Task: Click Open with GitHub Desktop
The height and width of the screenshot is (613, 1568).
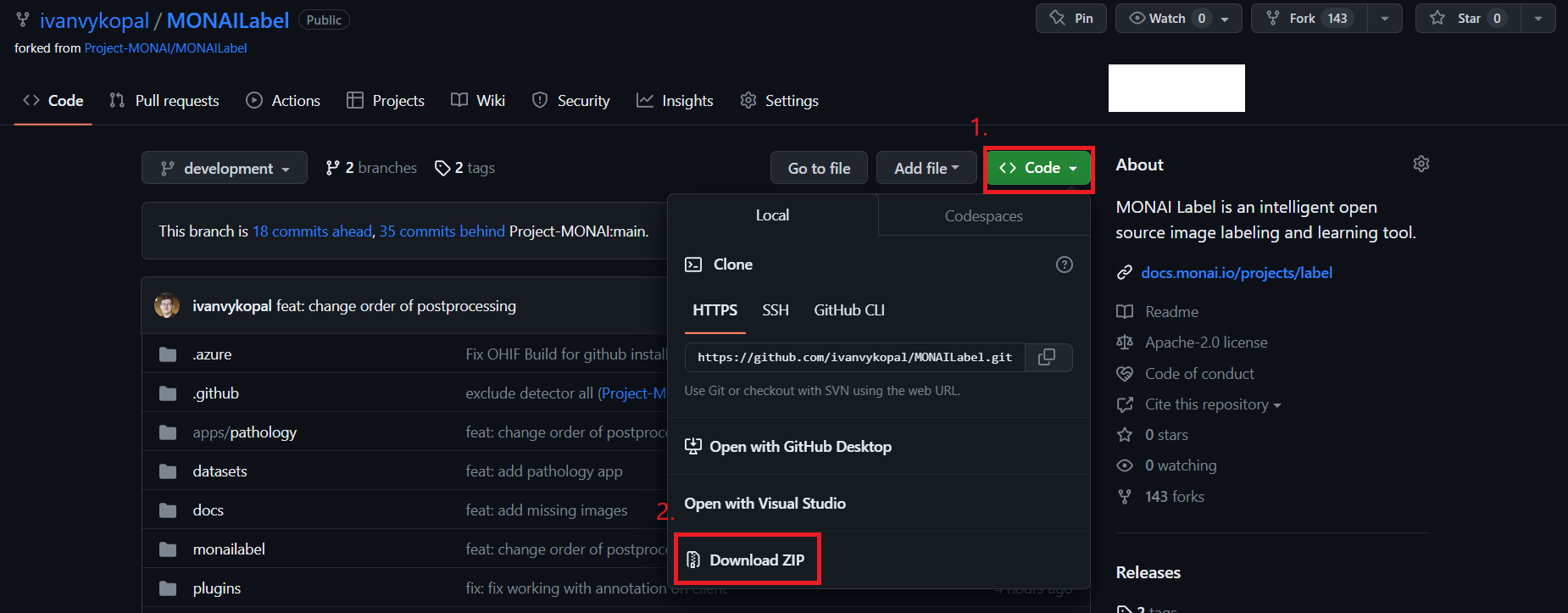Action: click(788, 447)
